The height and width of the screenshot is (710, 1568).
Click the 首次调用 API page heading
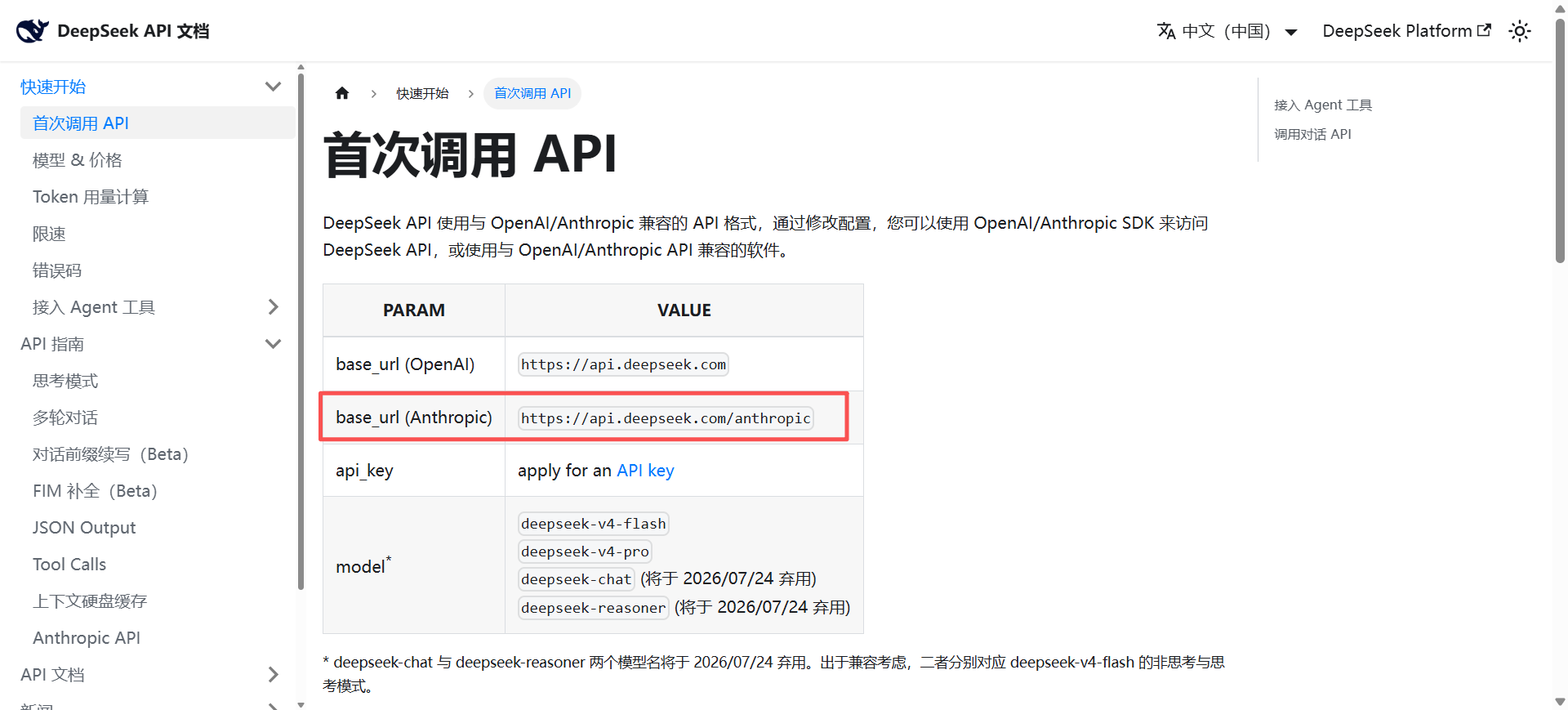coord(470,154)
